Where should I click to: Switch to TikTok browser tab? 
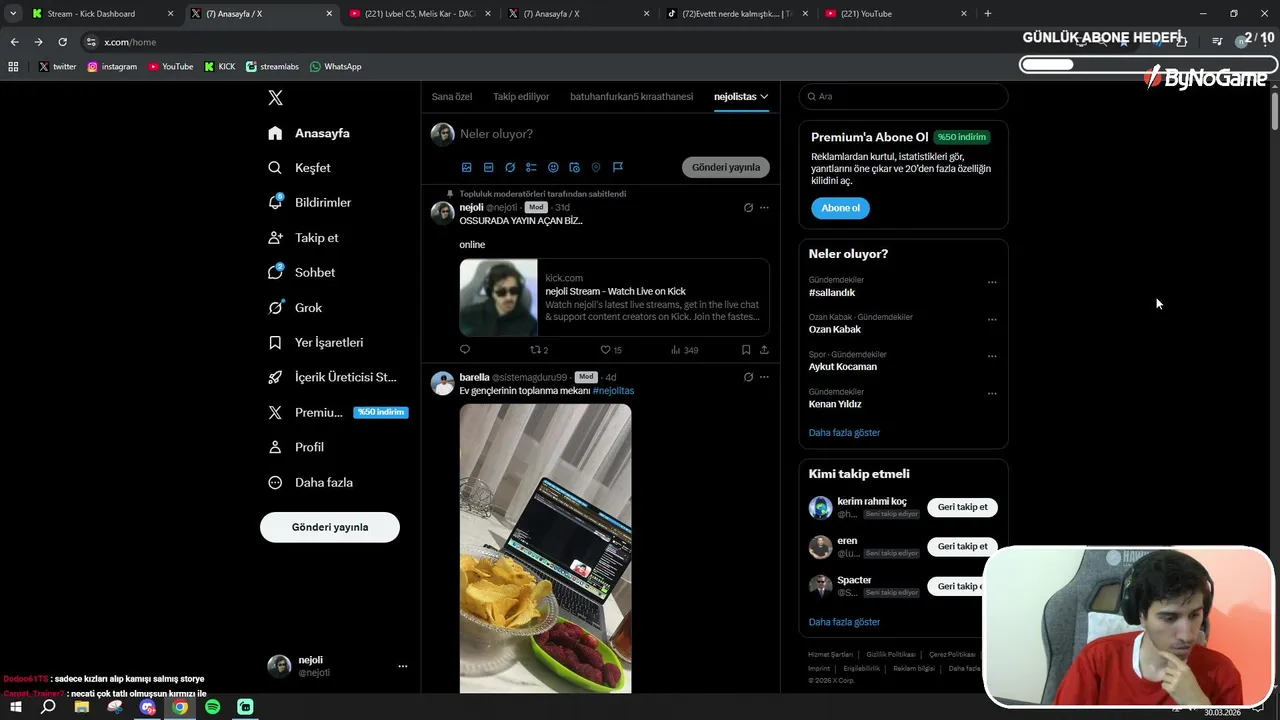point(736,14)
